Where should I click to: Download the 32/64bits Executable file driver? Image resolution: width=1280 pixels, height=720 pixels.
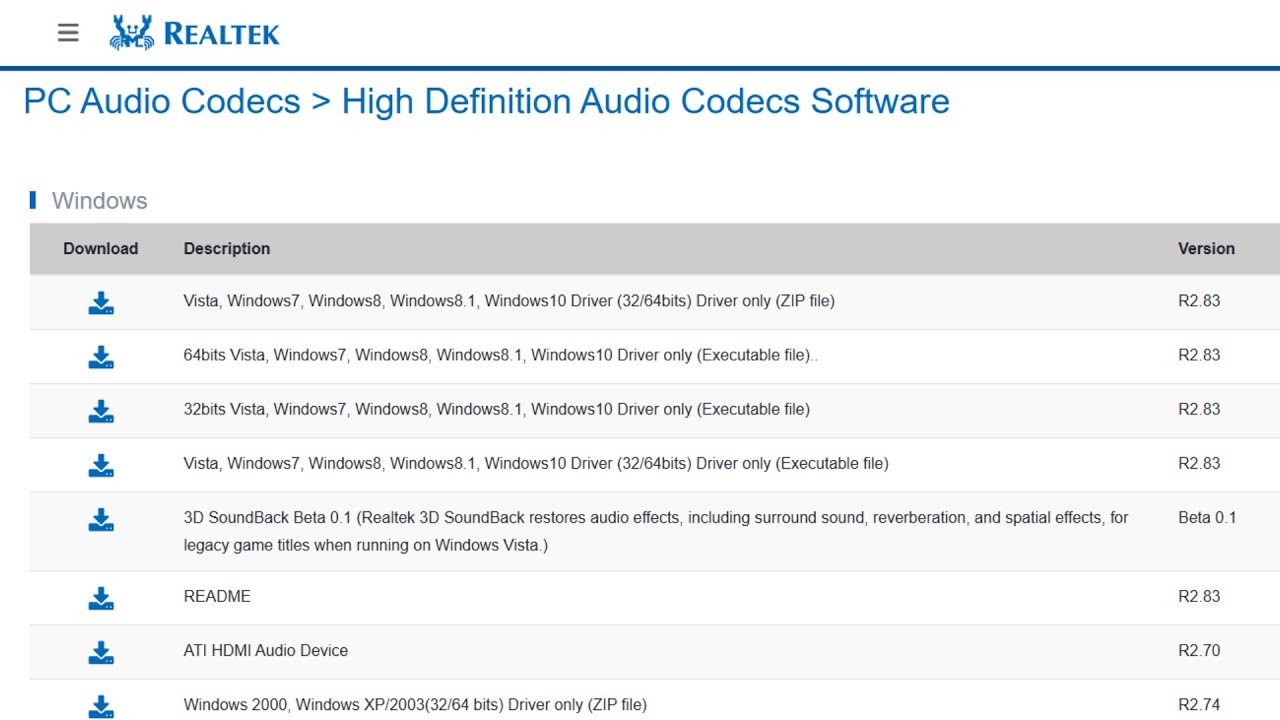coord(101,465)
